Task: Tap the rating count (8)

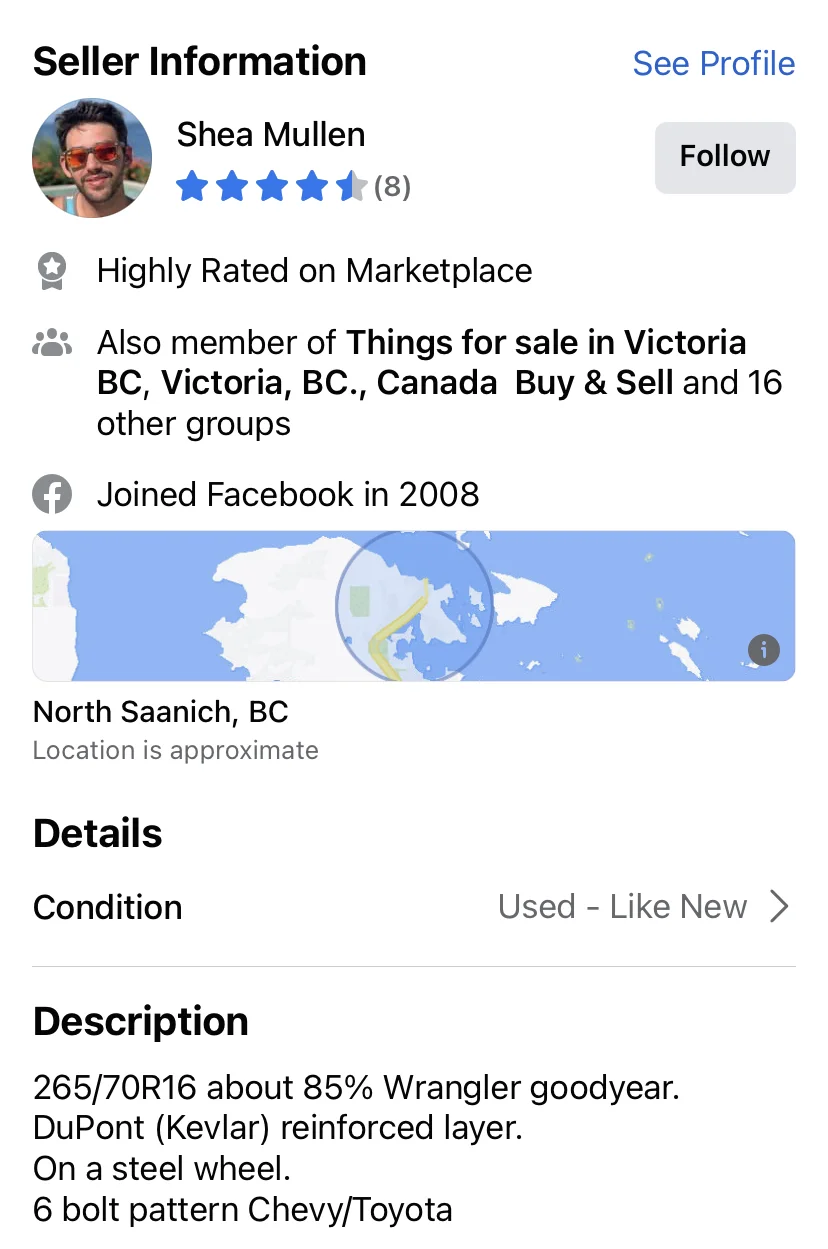Action: coord(392,187)
